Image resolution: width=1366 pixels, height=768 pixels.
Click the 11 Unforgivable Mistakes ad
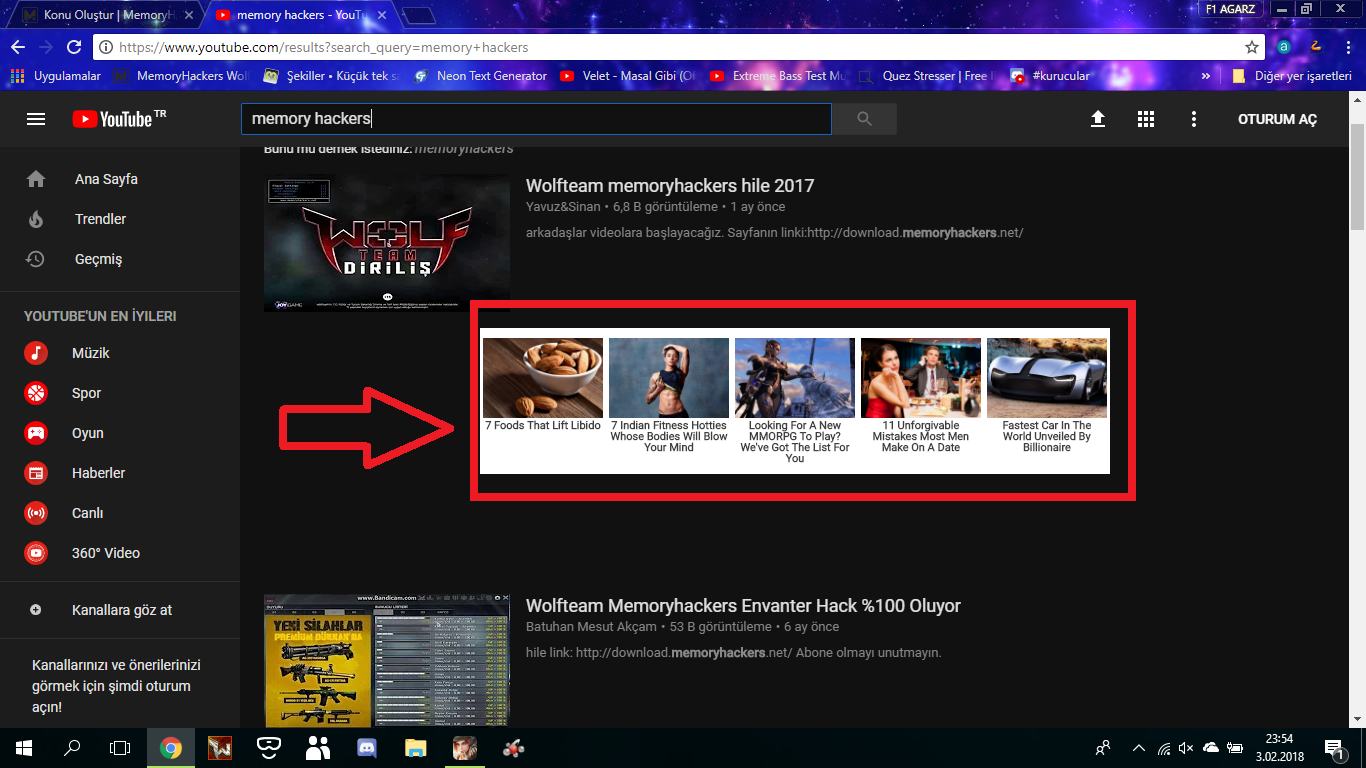click(x=921, y=396)
